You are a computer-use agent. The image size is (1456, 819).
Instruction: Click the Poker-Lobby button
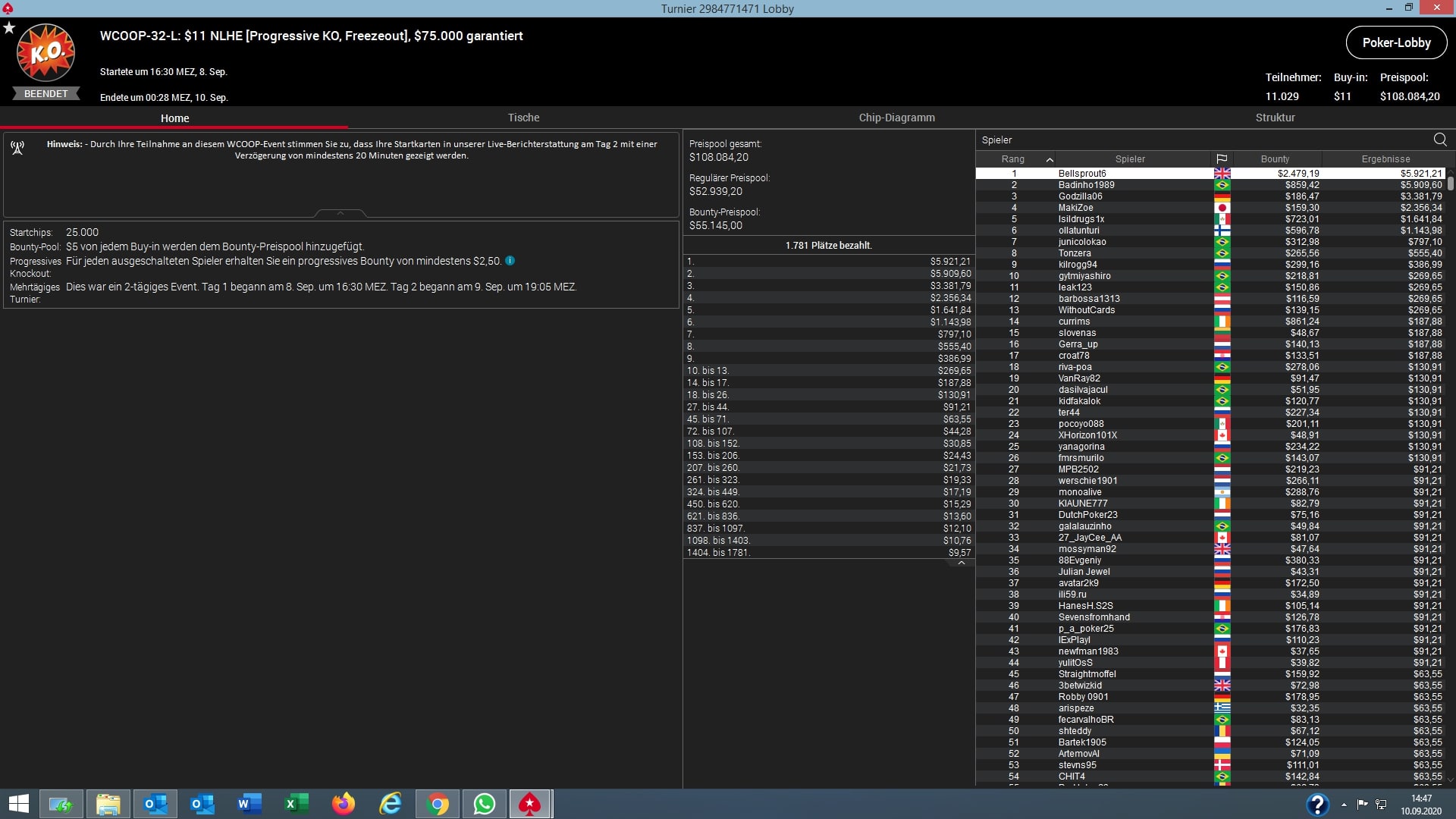click(x=1396, y=42)
